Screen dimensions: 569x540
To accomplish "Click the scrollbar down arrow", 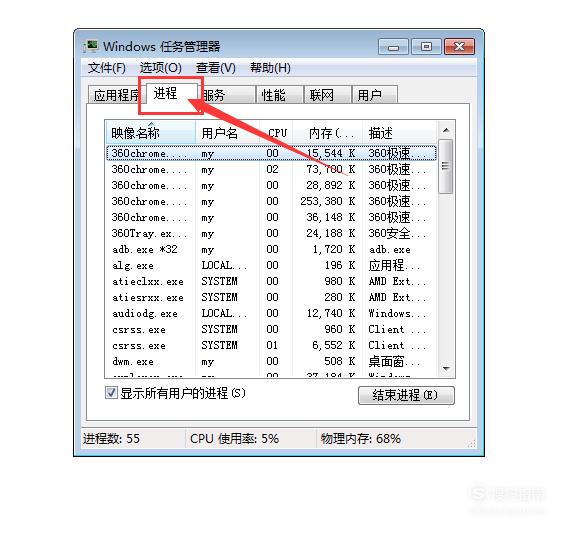I will pyautogui.click(x=446, y=368).
